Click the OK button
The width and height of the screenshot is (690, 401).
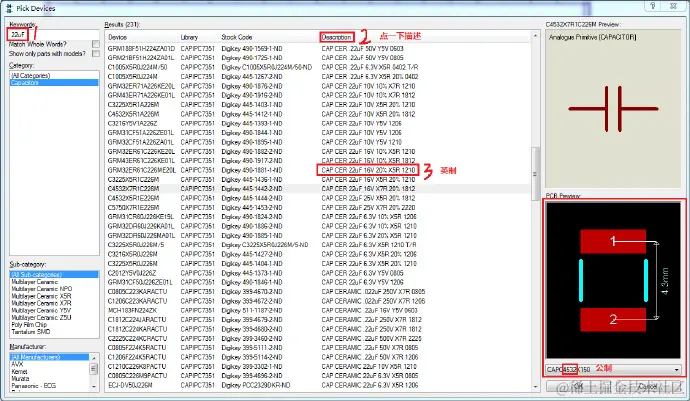578,386
